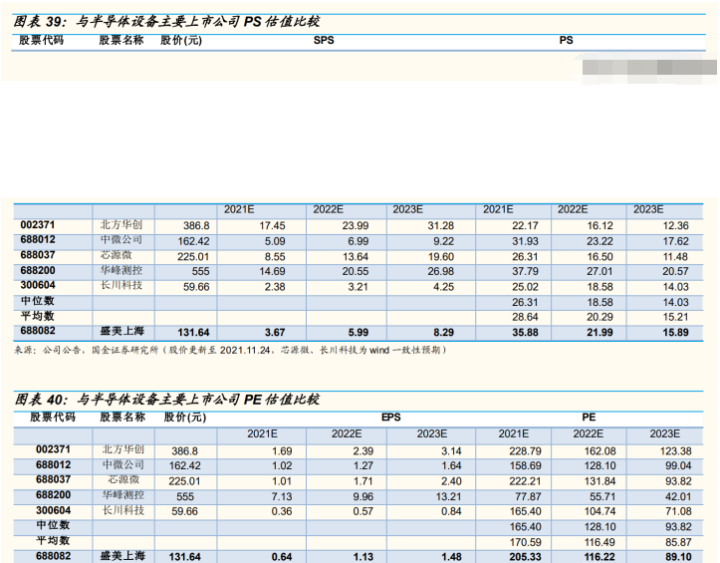Click 芯源微 PE value 222.21
The image size is (720, 563).
[525, 482]
